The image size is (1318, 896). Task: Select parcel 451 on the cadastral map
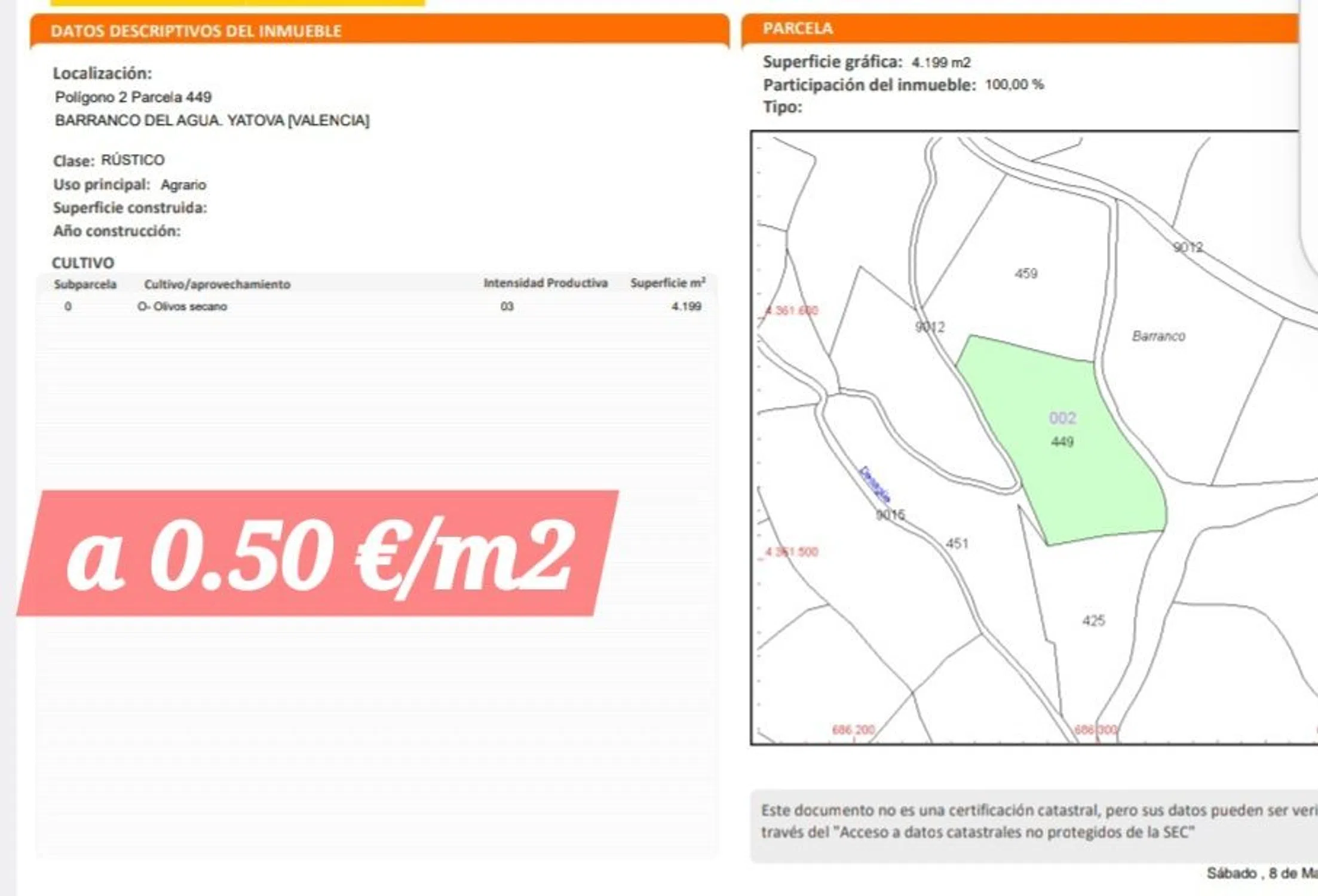(x=957, y=544)
